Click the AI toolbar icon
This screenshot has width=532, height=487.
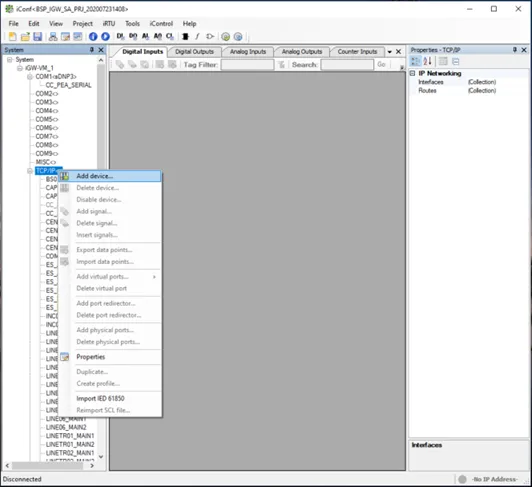coord(145,36)
